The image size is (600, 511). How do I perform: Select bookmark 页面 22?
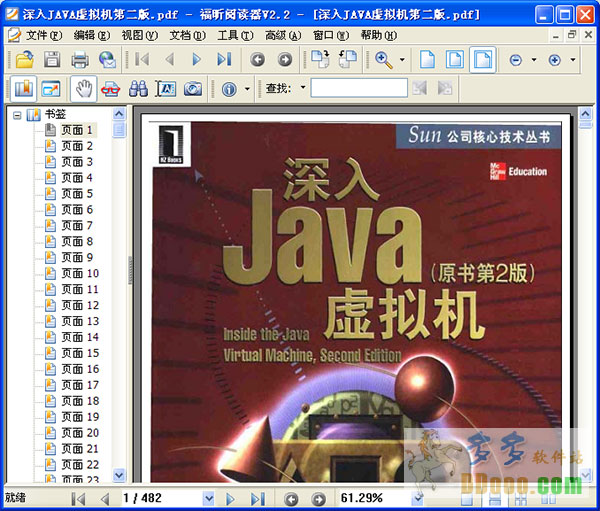click(x=80, y=465)
